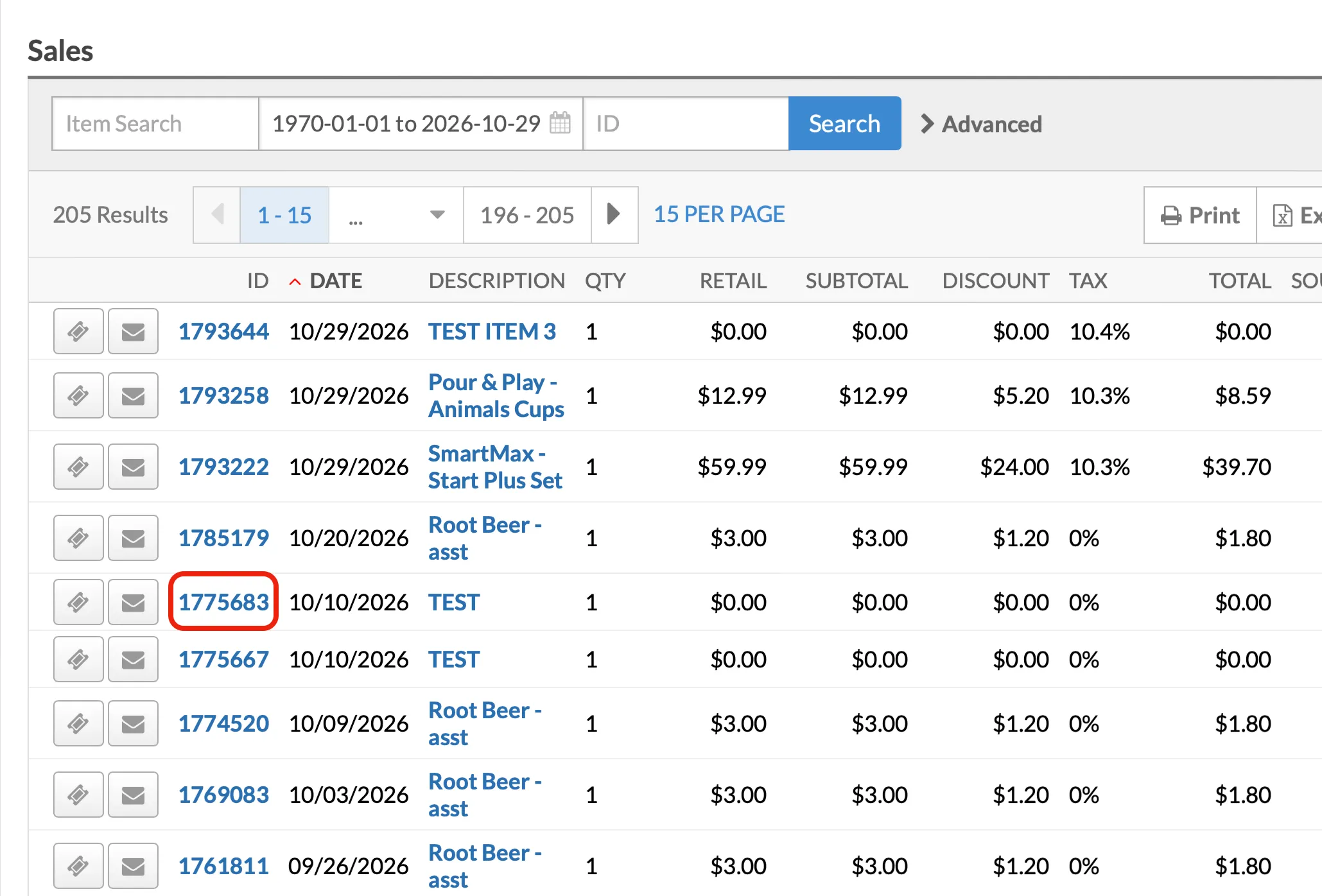Click the date range field

421,123
